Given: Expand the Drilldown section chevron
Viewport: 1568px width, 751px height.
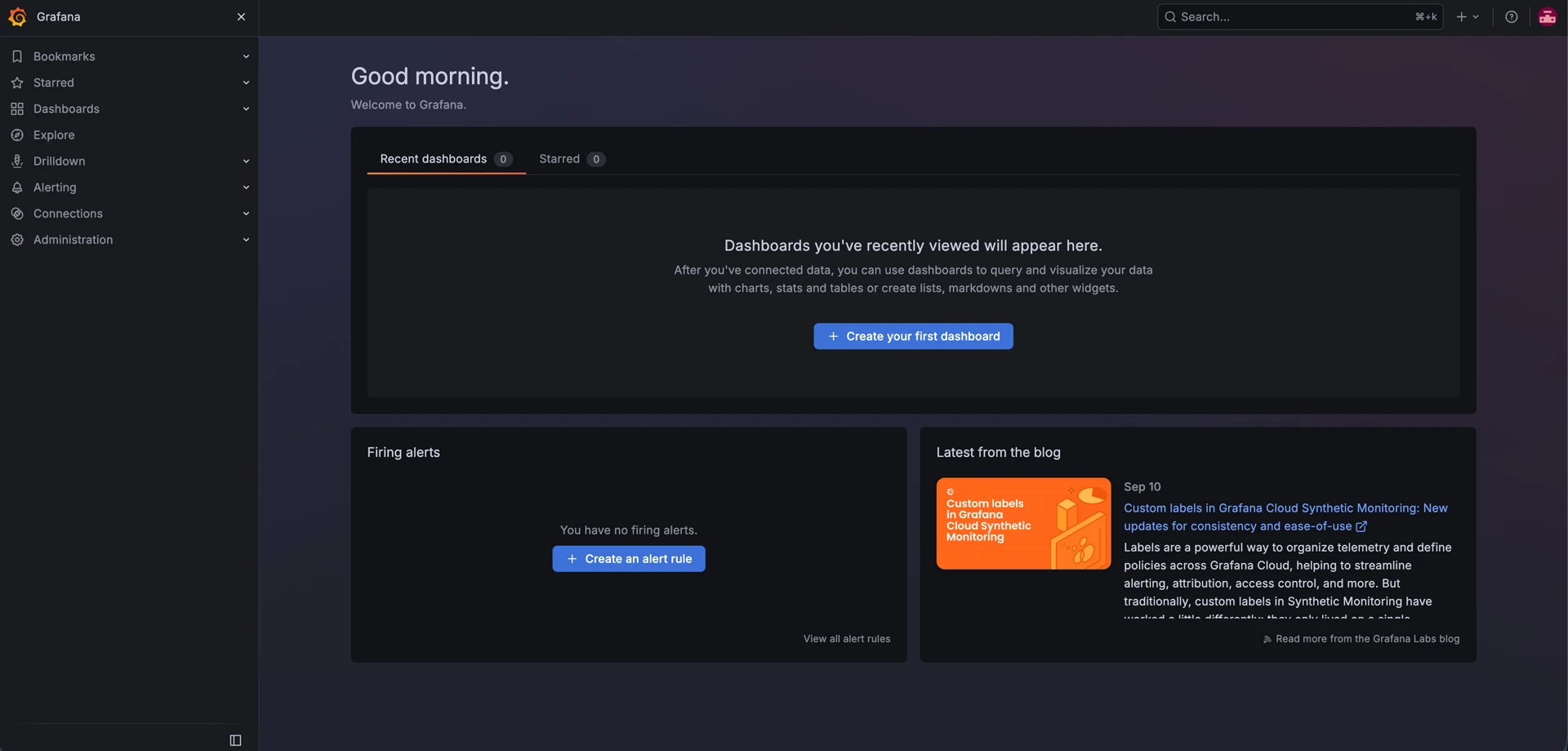Looking at the screenshot, I should click(x=246, y=161).
